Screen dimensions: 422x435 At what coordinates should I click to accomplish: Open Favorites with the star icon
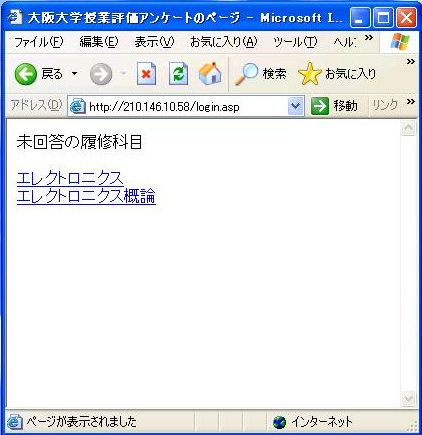tap(309, 74)
